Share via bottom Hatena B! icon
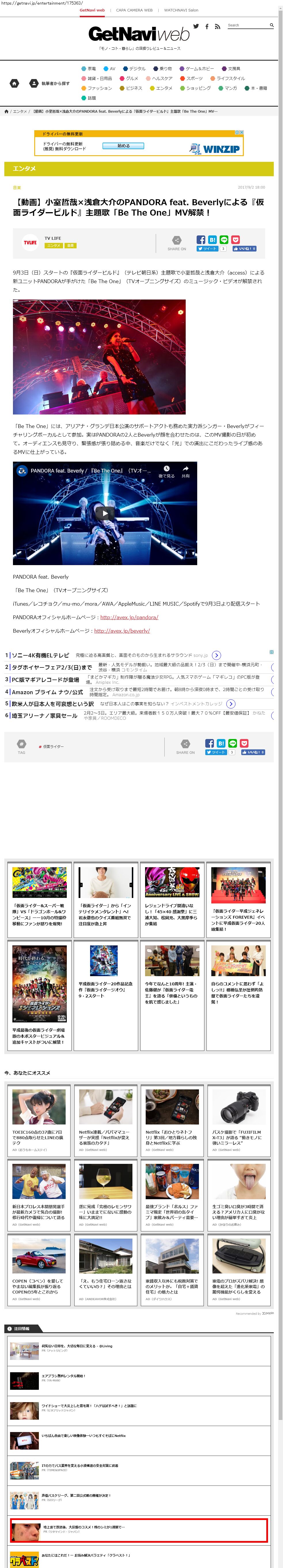Image resolution: width=283 pixels, height=1568 pixels. 221,743
